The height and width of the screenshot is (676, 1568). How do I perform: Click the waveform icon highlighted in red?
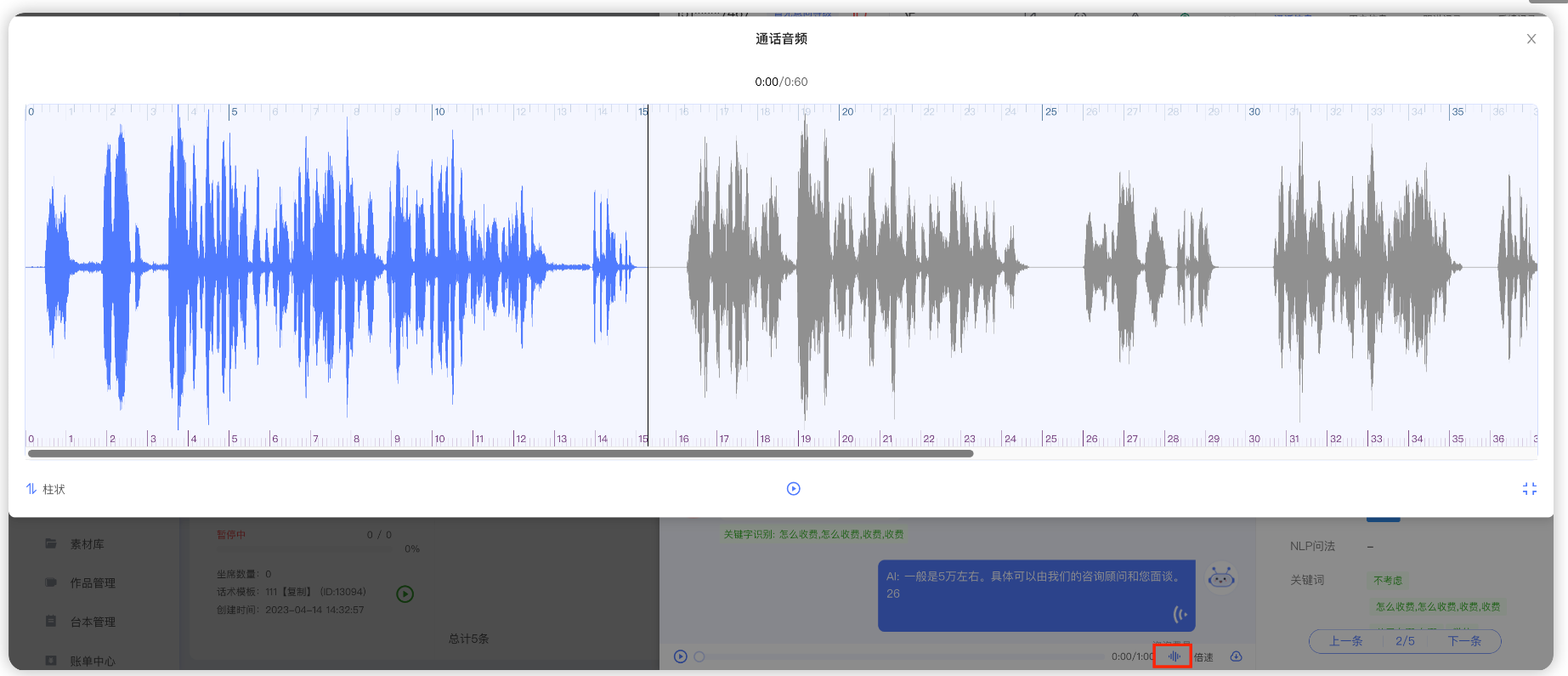pyautogui.click(x=1173, y=656)
